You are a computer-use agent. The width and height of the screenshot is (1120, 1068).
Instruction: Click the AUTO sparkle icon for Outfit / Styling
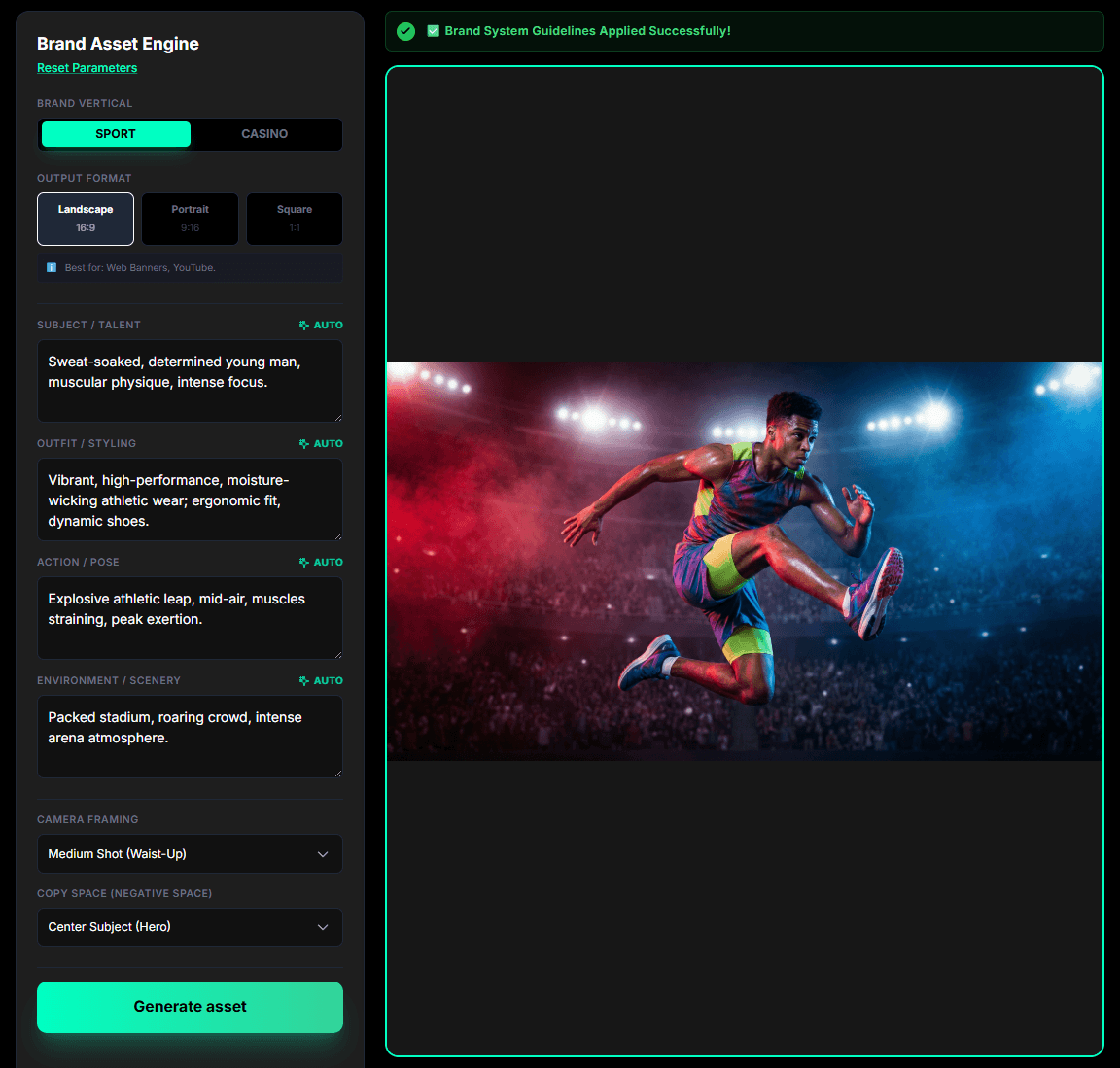[304, 444]
